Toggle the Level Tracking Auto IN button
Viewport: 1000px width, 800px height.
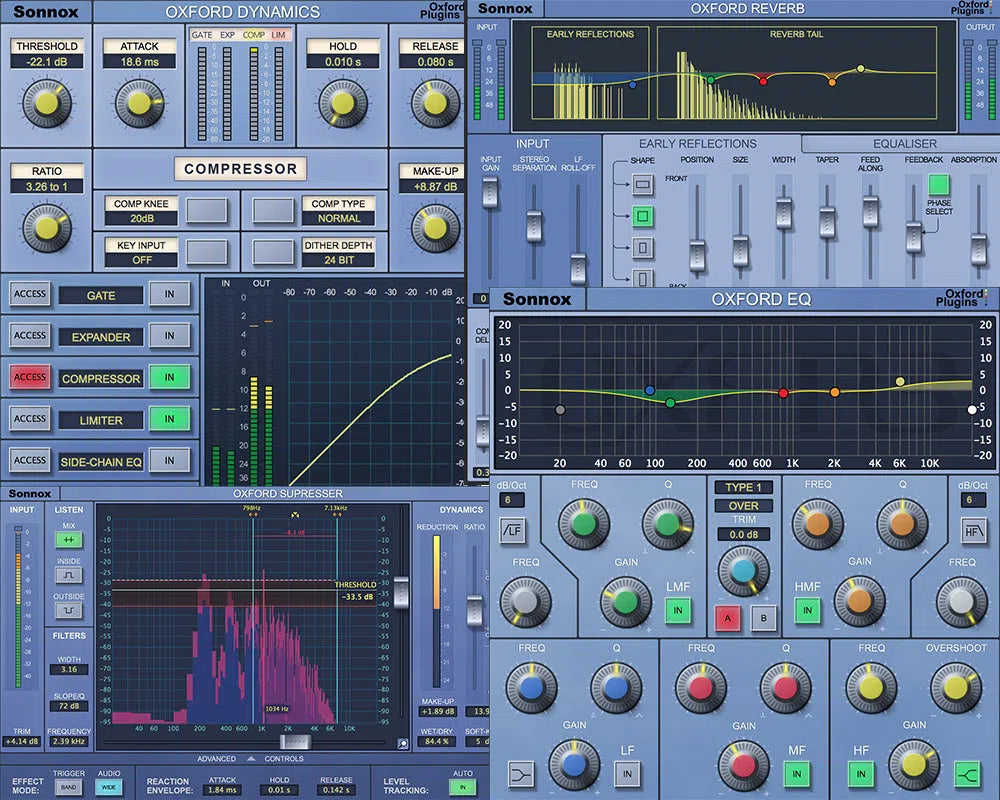point(462,787)
